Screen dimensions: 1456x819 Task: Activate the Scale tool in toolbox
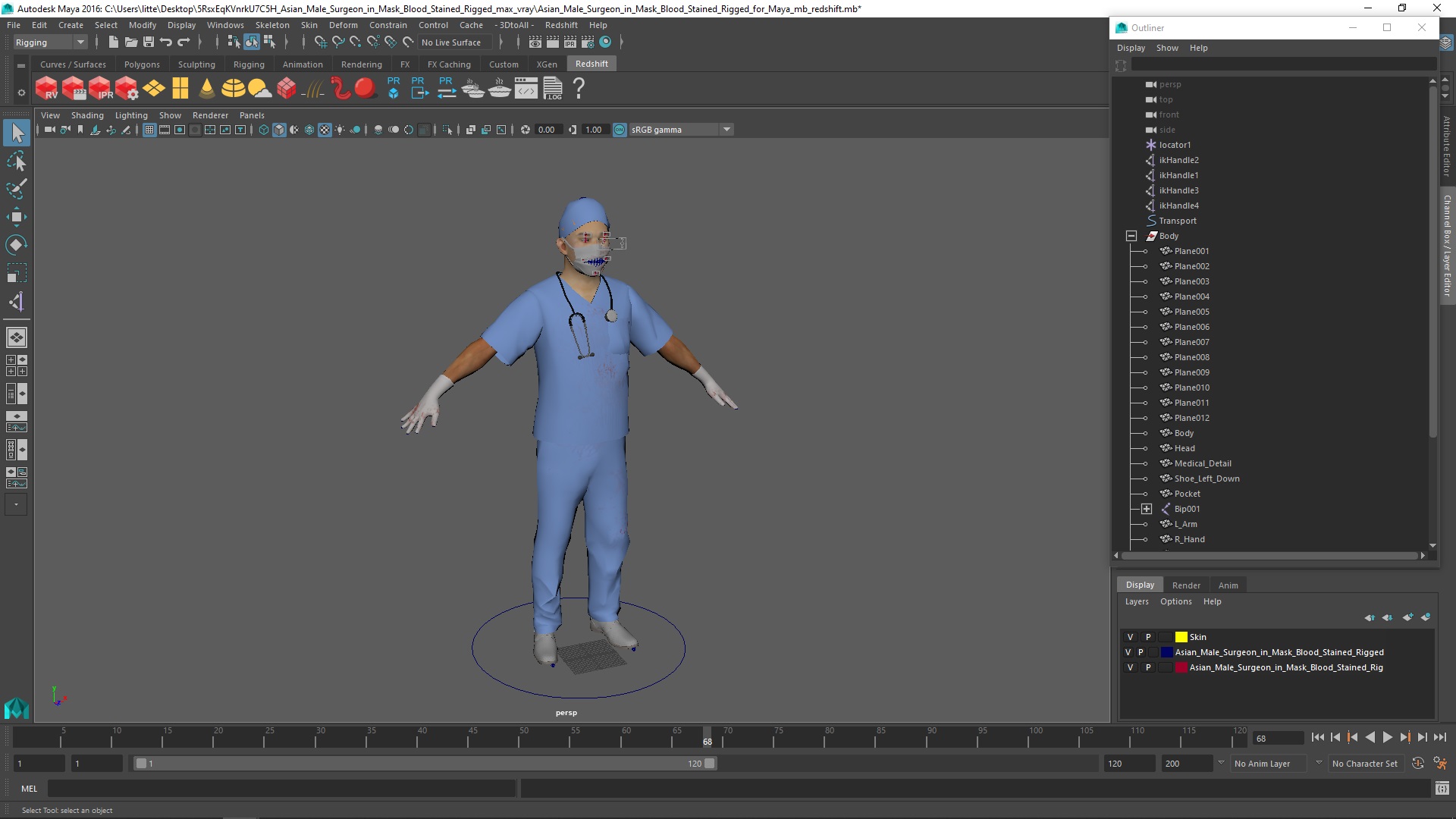[17, 272]
